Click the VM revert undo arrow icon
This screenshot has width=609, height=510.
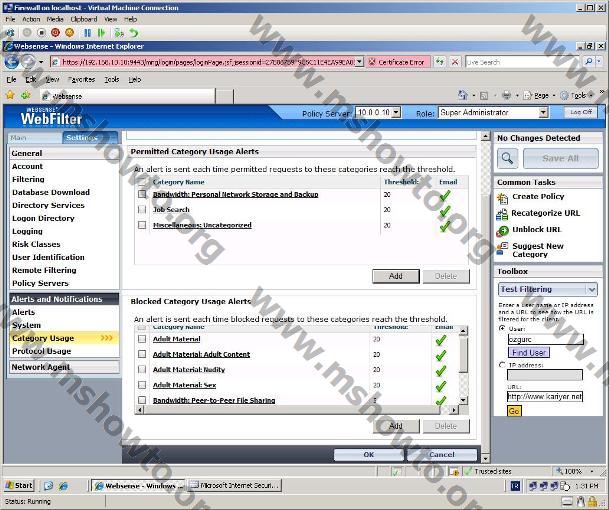coord(134,33)
